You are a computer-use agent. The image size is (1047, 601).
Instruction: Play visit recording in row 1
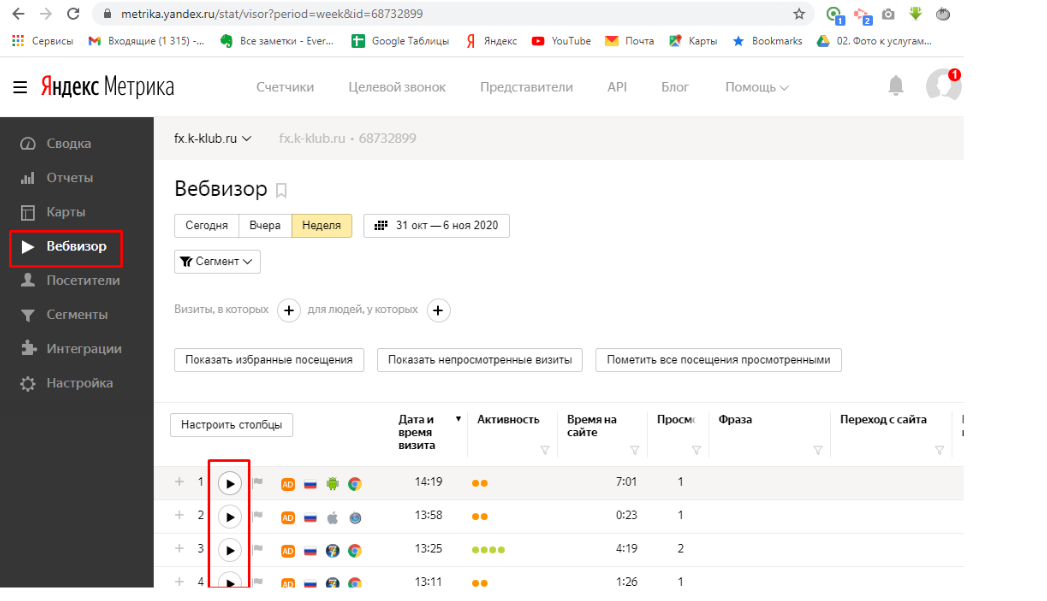(x=230, y=483)
